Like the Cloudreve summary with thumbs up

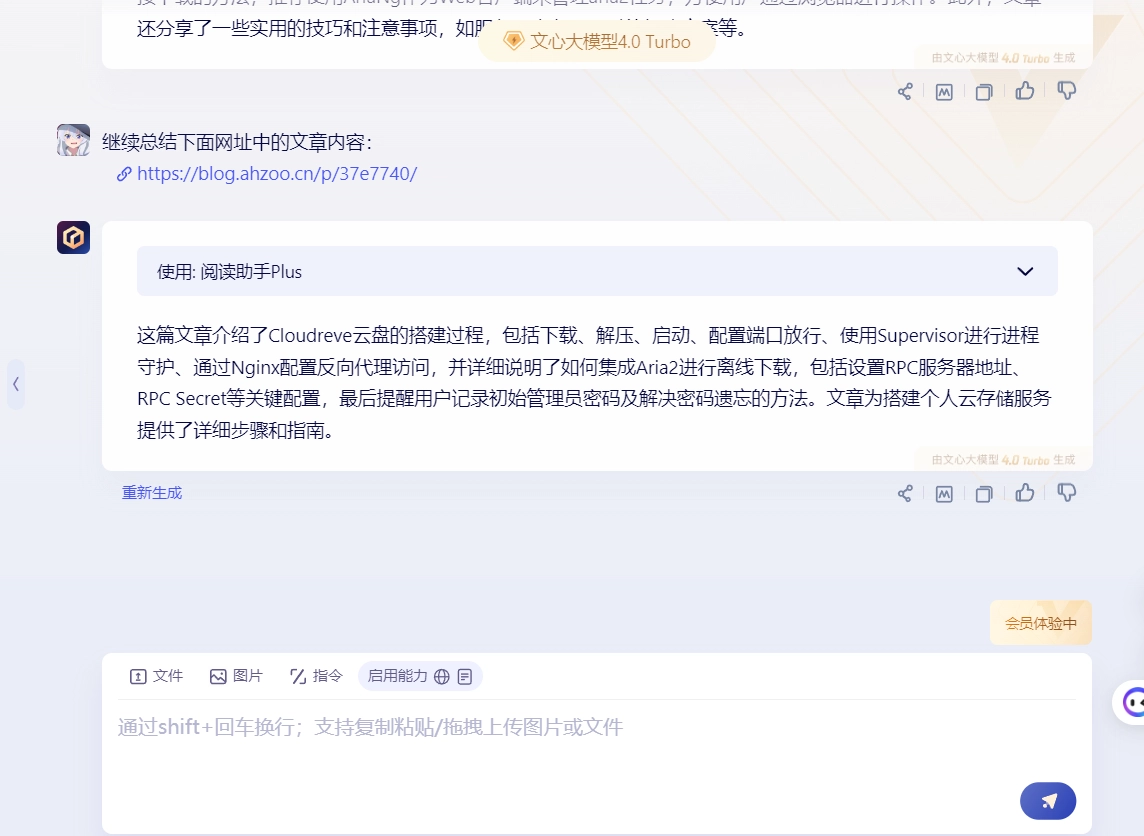tap(1025, 492)
